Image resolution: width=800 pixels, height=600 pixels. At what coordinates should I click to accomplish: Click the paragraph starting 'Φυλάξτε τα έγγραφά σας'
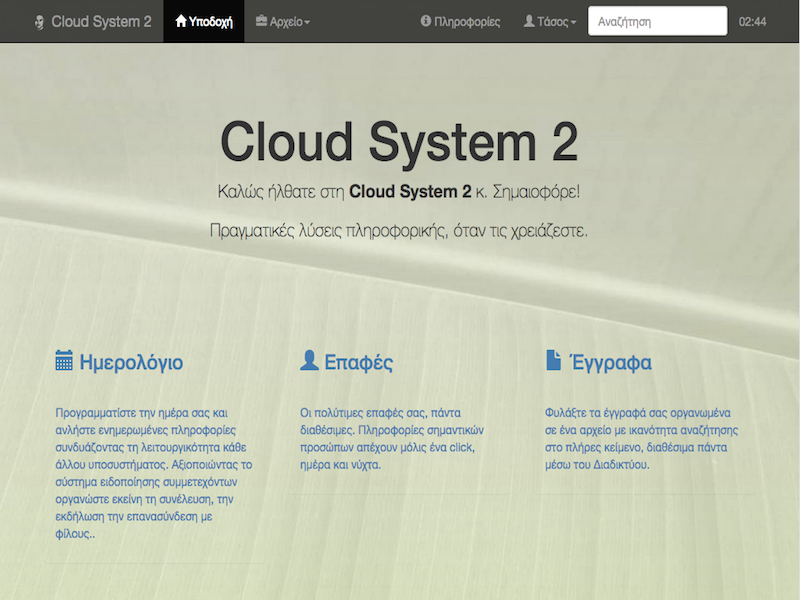(x=641, y=439)
